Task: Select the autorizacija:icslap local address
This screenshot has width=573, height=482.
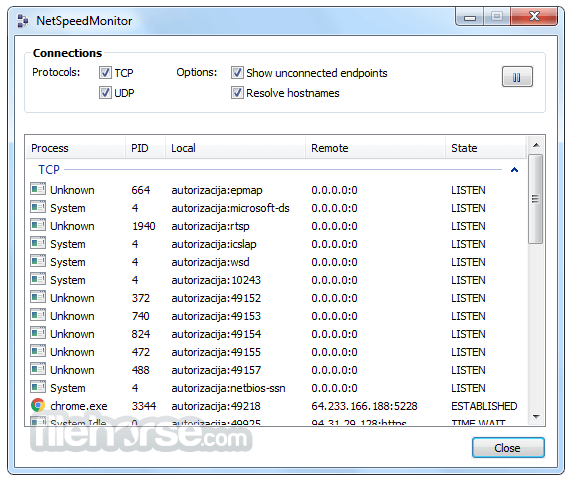Action: 214,244
